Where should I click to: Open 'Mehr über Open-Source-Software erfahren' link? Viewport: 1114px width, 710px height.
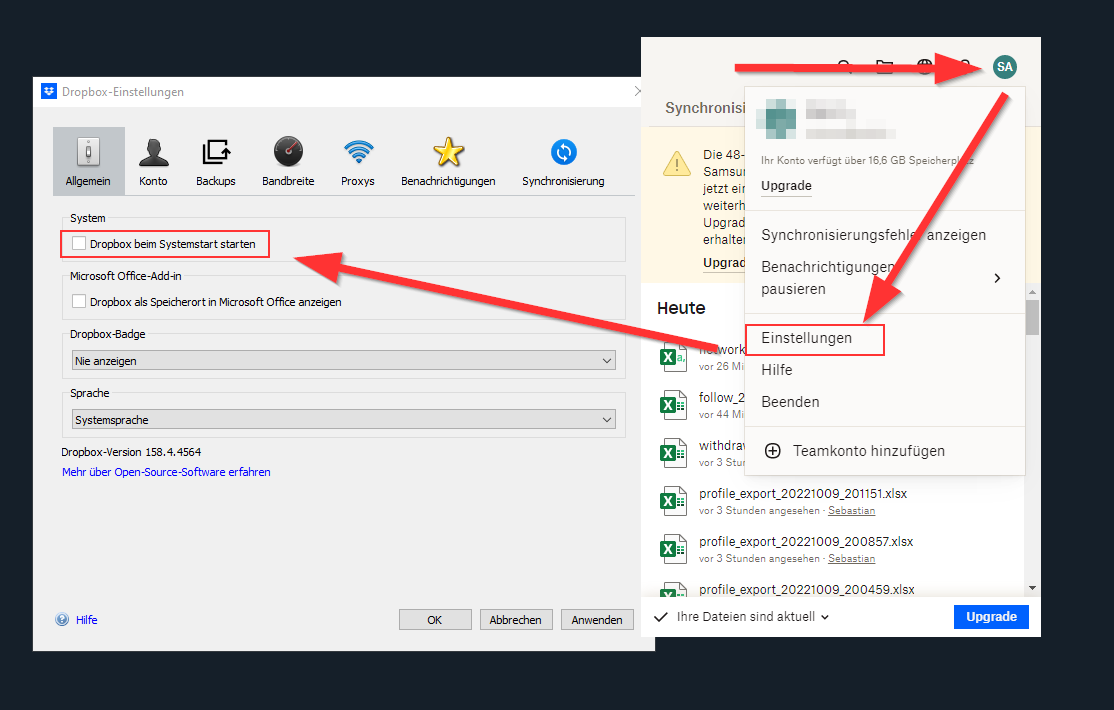click(166, 472)
